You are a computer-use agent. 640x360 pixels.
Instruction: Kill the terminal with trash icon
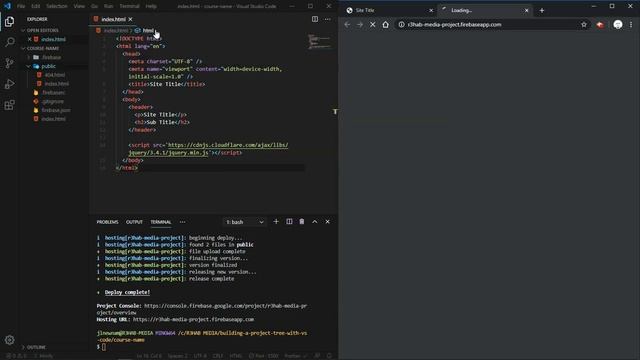302,222
